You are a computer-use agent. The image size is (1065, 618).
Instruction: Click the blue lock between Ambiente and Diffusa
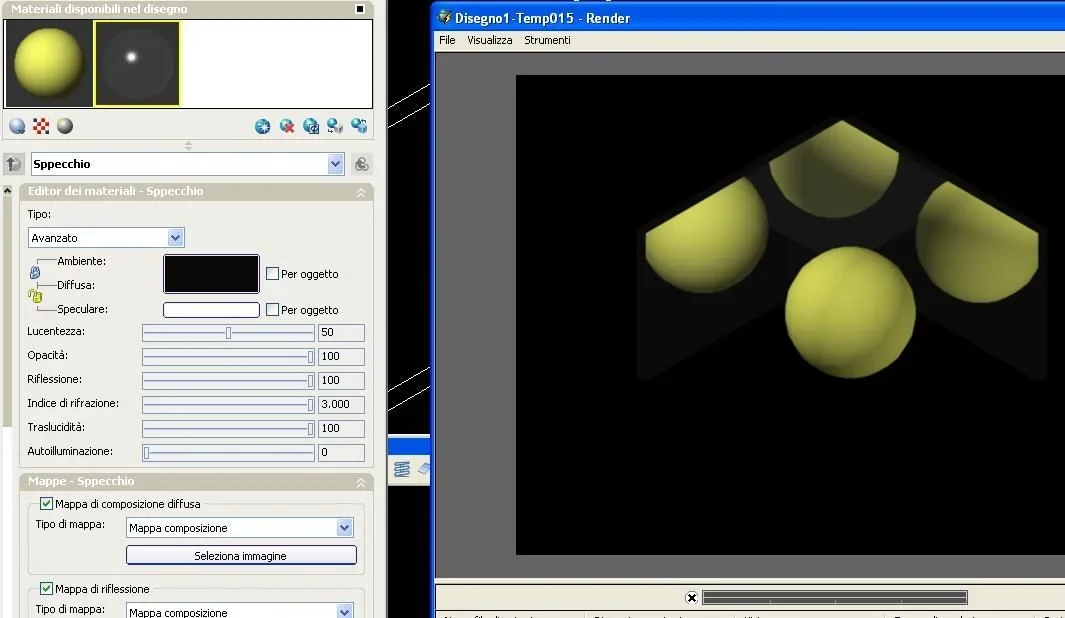(x=34, y=272)
